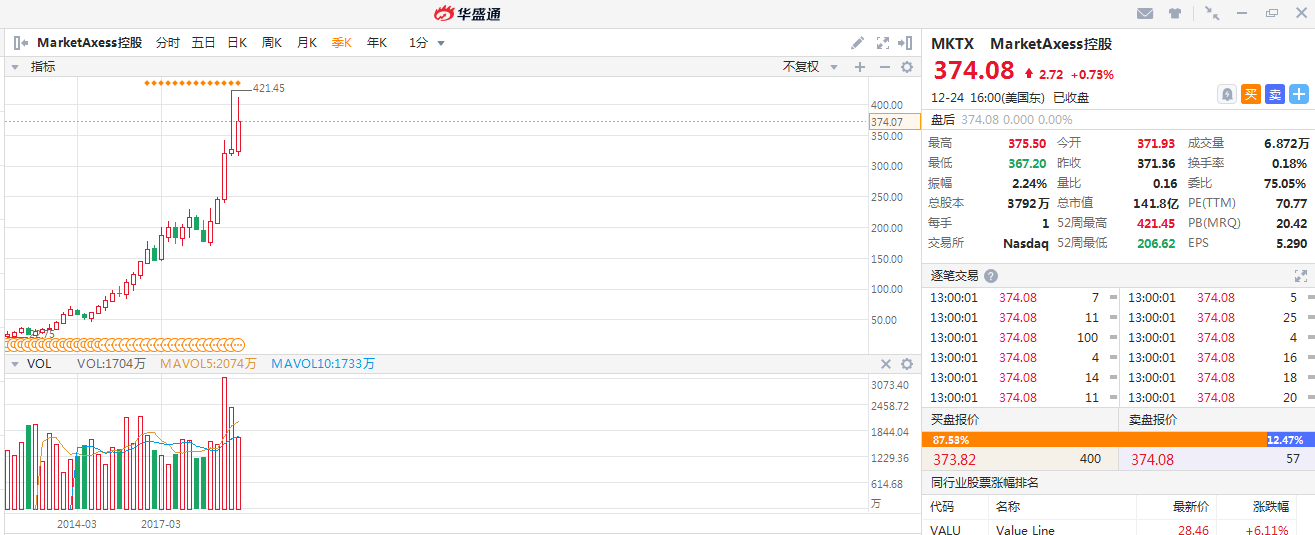Sort by 涨跌幅 column header
Viewport: 1315px width, 535px height.
(x=1271, y=507)
